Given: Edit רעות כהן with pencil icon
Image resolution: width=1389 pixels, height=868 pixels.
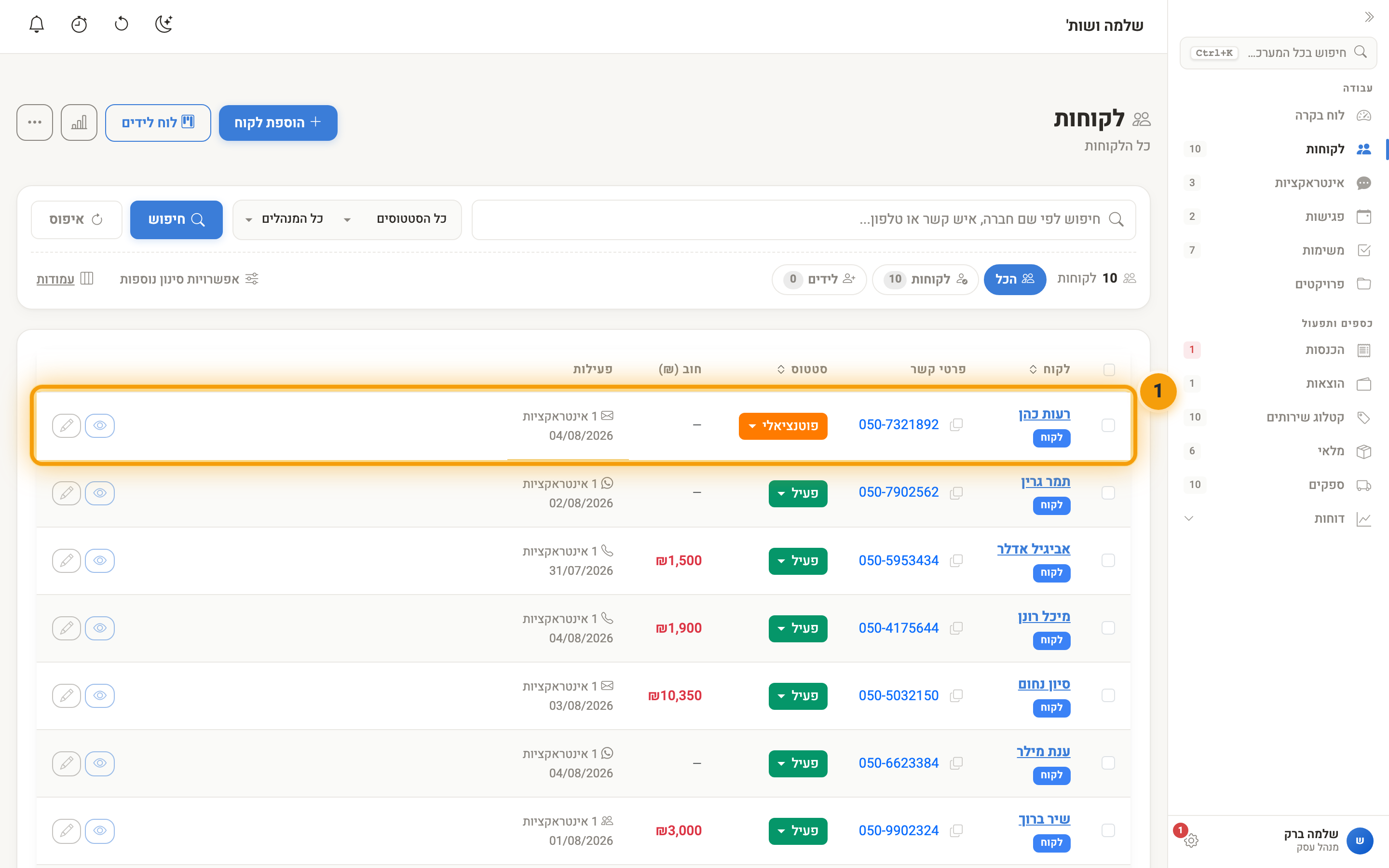Looking at the screenshot, I should coord(67,425).
